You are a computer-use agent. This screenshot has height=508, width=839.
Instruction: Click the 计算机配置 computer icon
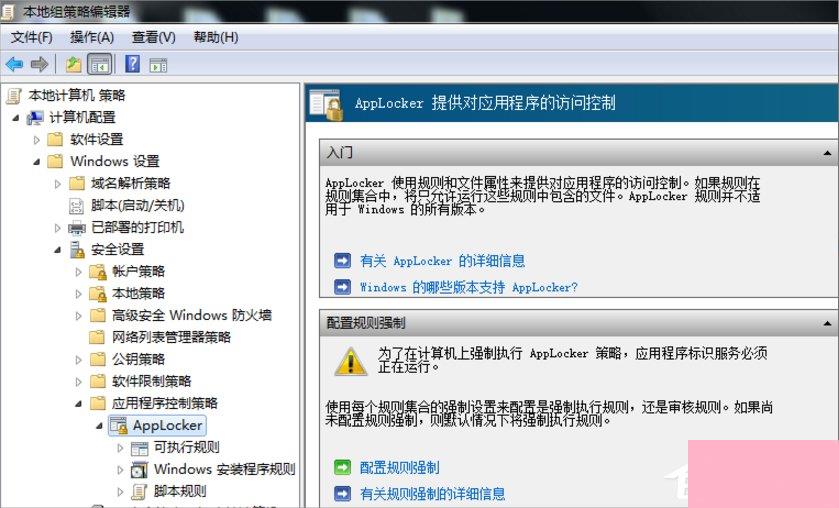[x=35, y=117]
